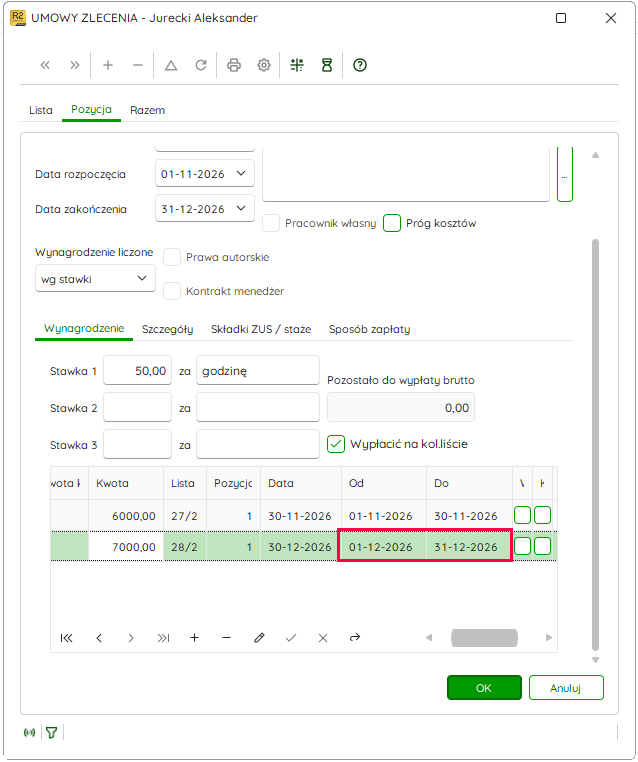Image resolution: width=638 pixels, height=762 pixels.
Task: Go to next row in payments grid
Action: [131, 638]
